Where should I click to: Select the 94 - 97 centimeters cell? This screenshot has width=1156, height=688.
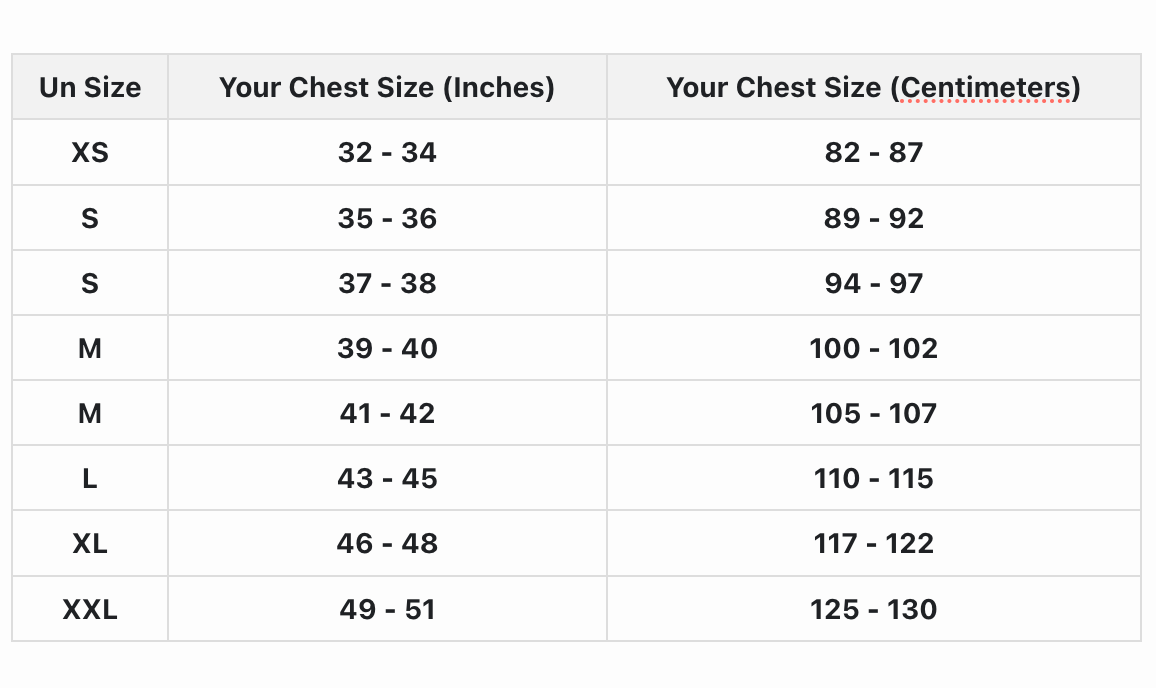tap(873, 283)
